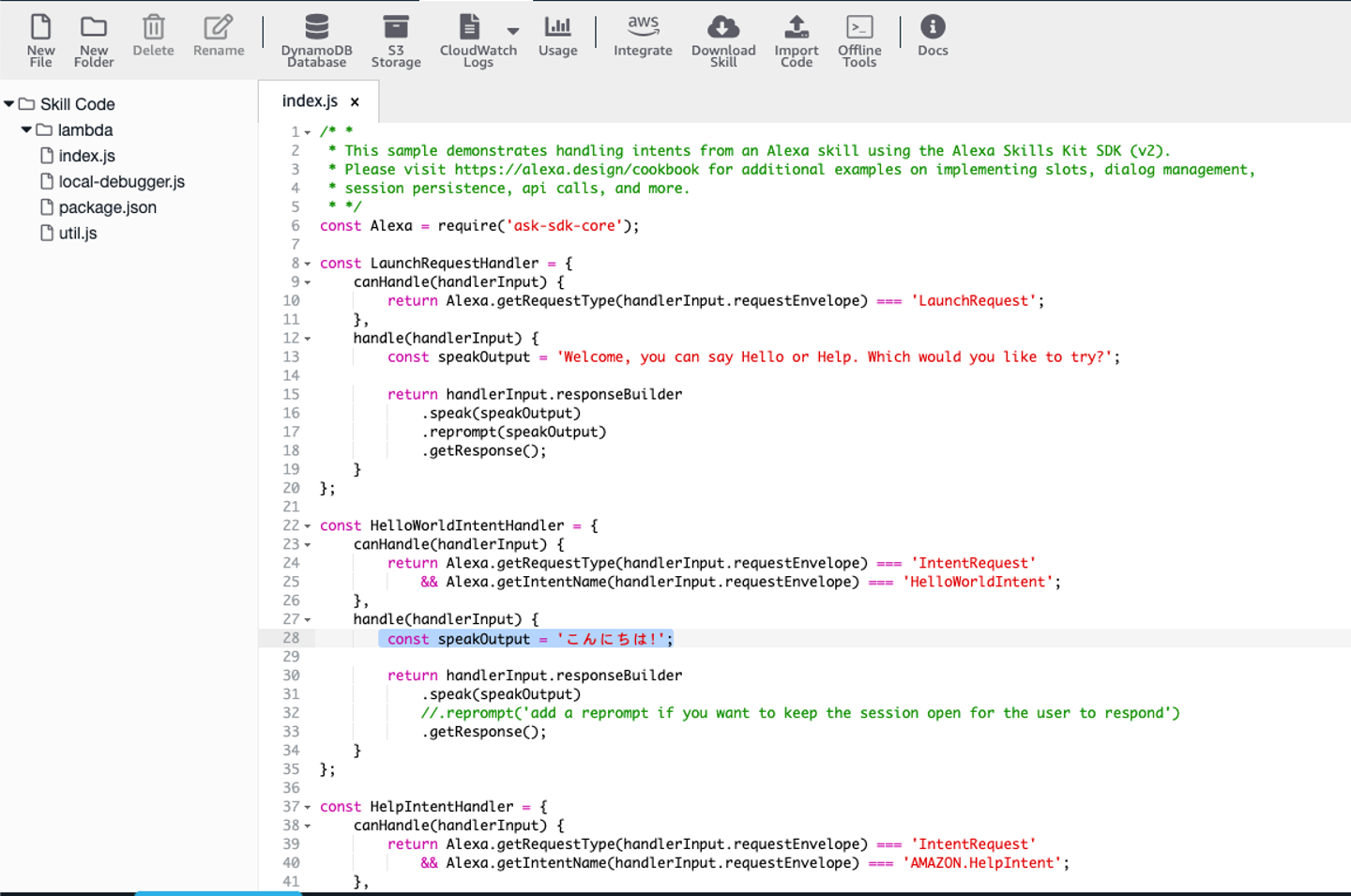
Task: Expand the CloudWatch Logs dropdown arrow
Action: click(513, 31)
